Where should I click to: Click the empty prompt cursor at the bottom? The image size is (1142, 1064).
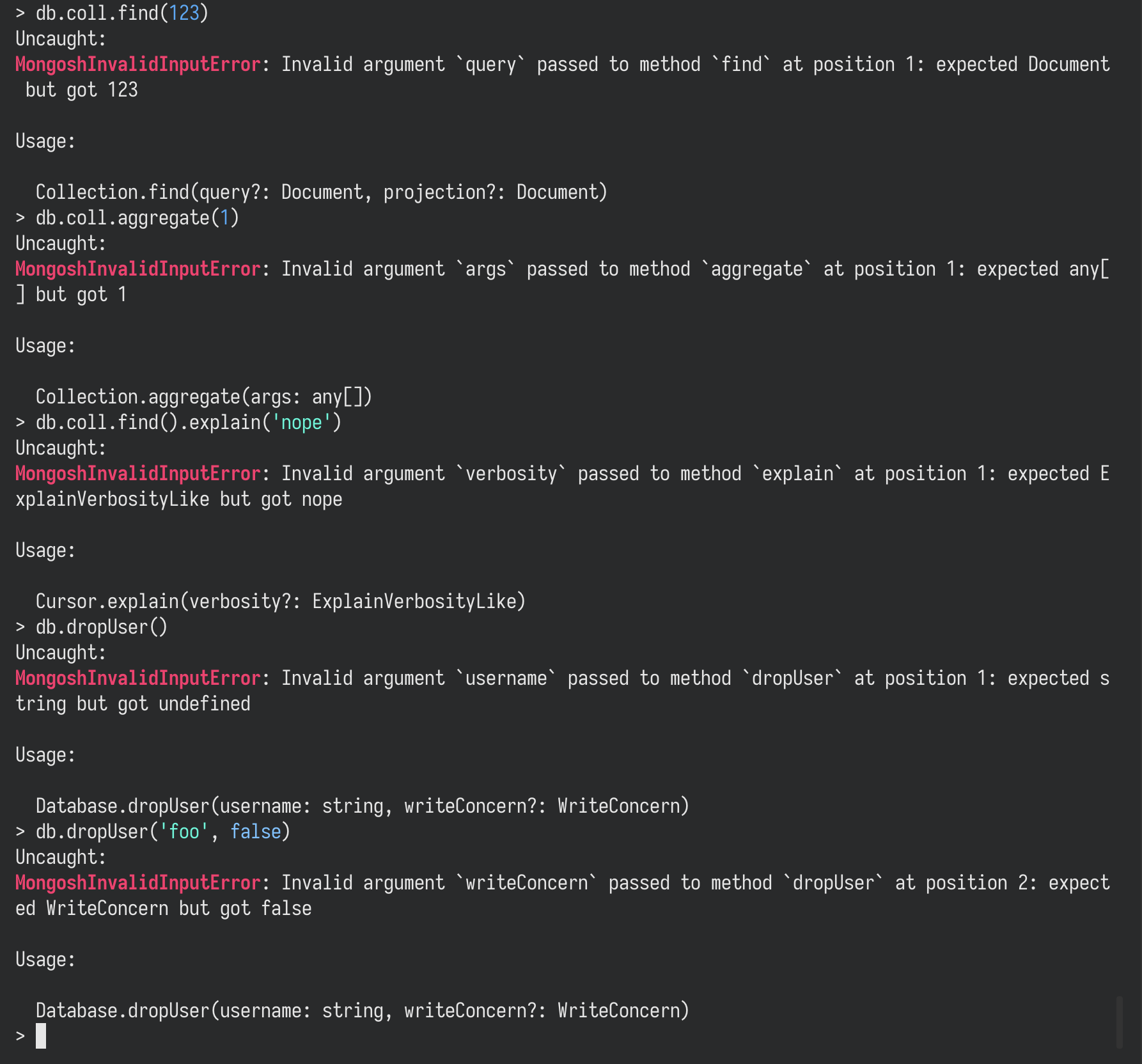41,1036
